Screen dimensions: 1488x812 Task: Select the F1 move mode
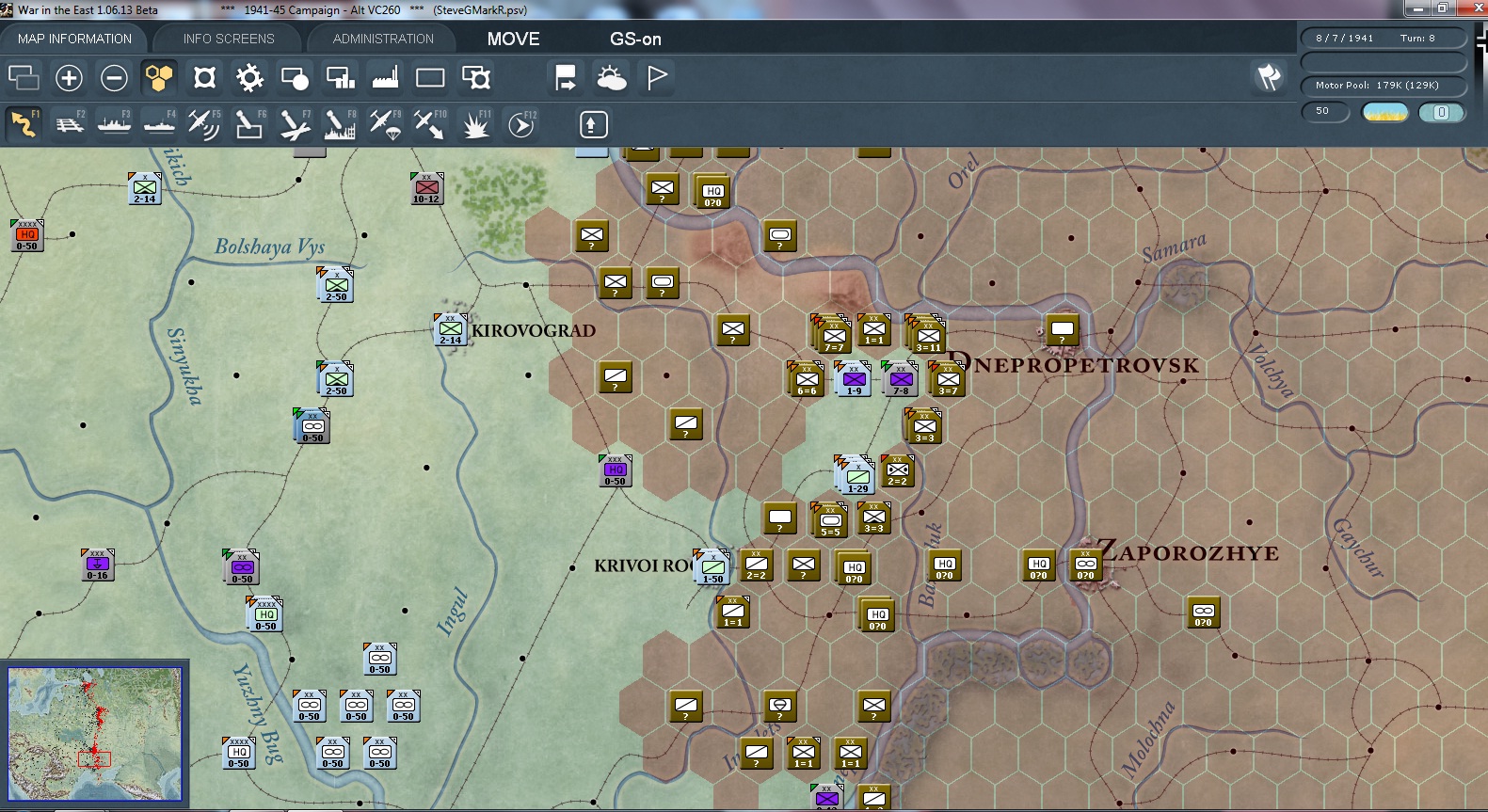point(24,124)
